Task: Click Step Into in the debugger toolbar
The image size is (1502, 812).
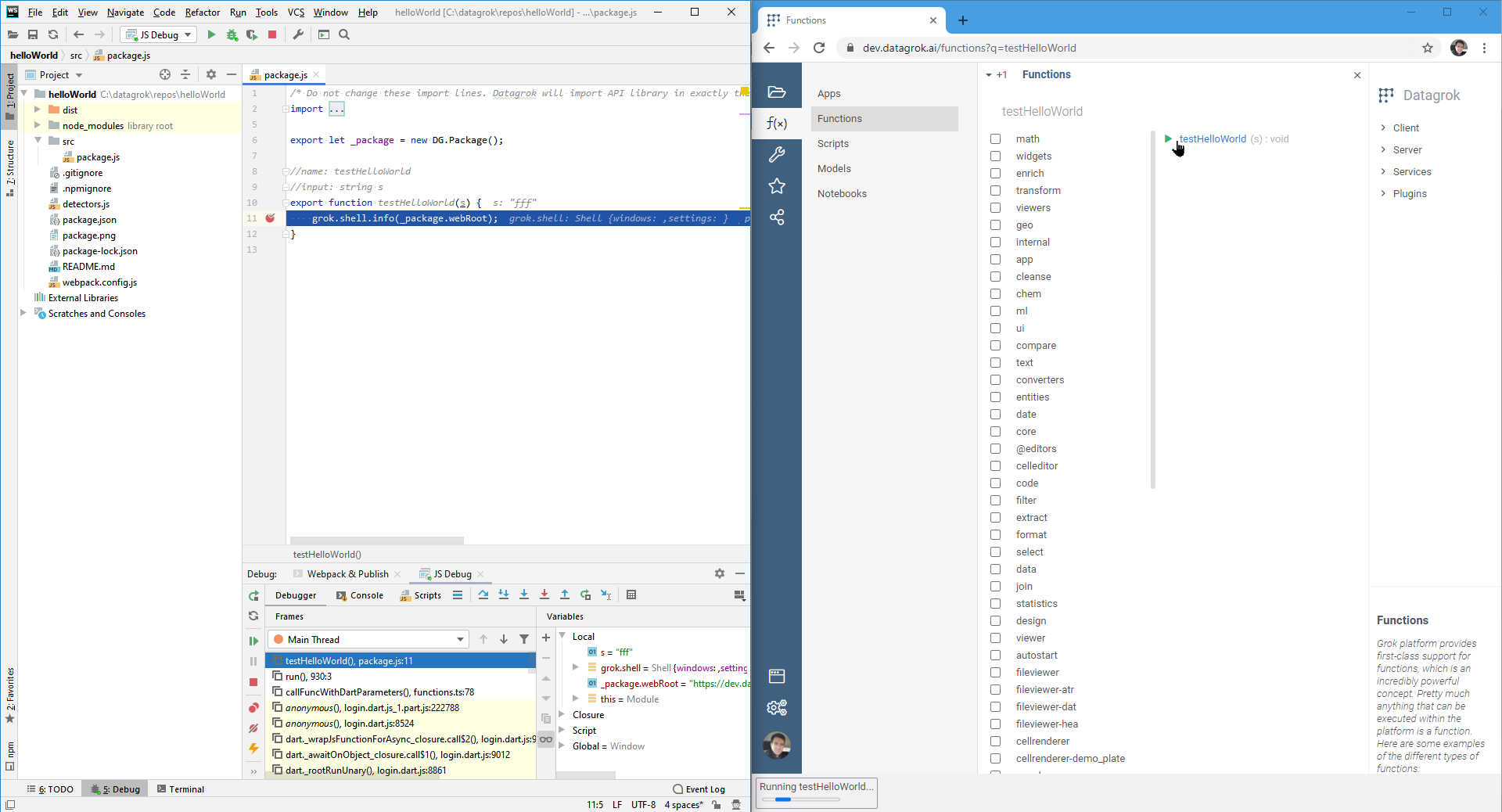Action: click(504, 595)
